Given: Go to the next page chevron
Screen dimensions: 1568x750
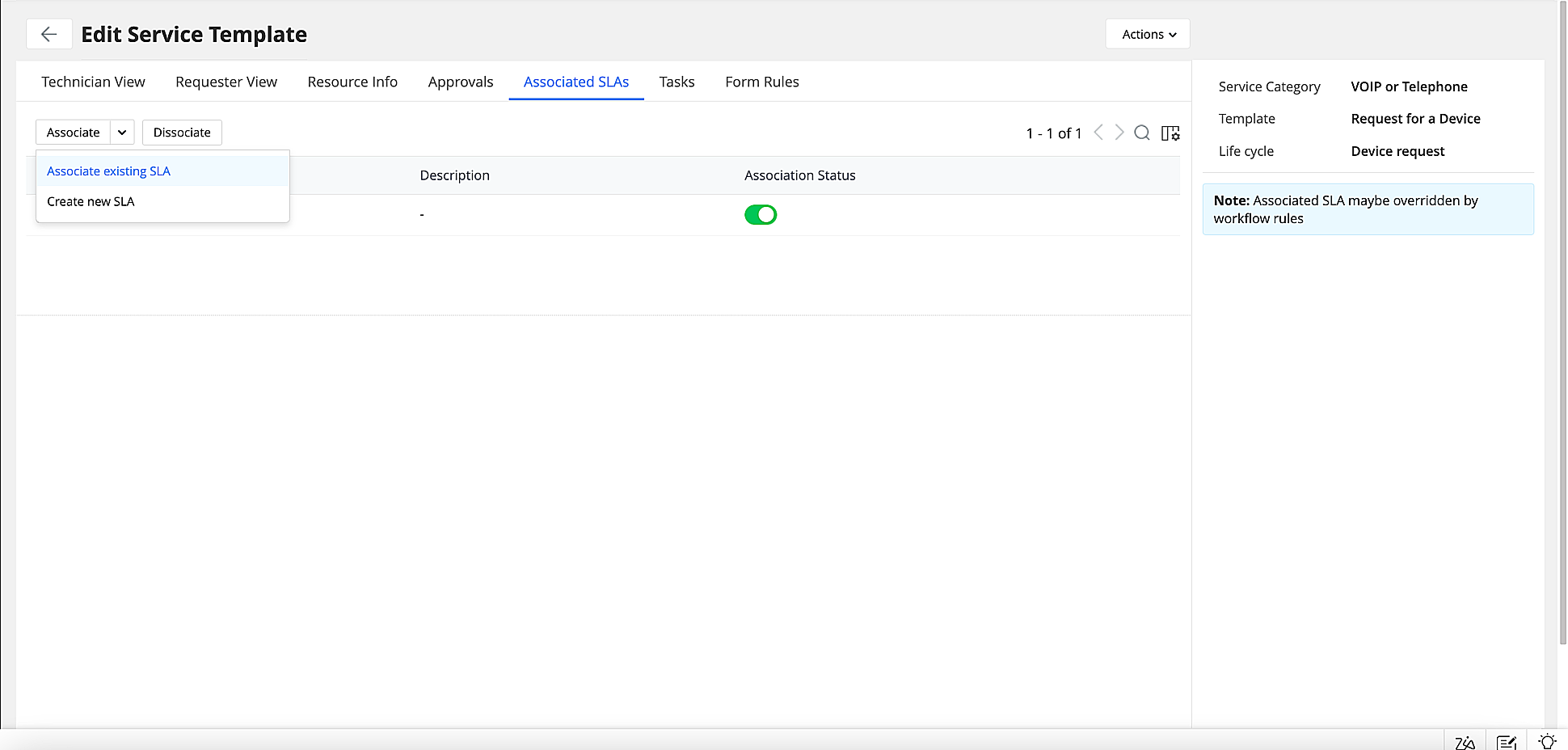Looking at the screenshot, I should [x=1119, y=133].
